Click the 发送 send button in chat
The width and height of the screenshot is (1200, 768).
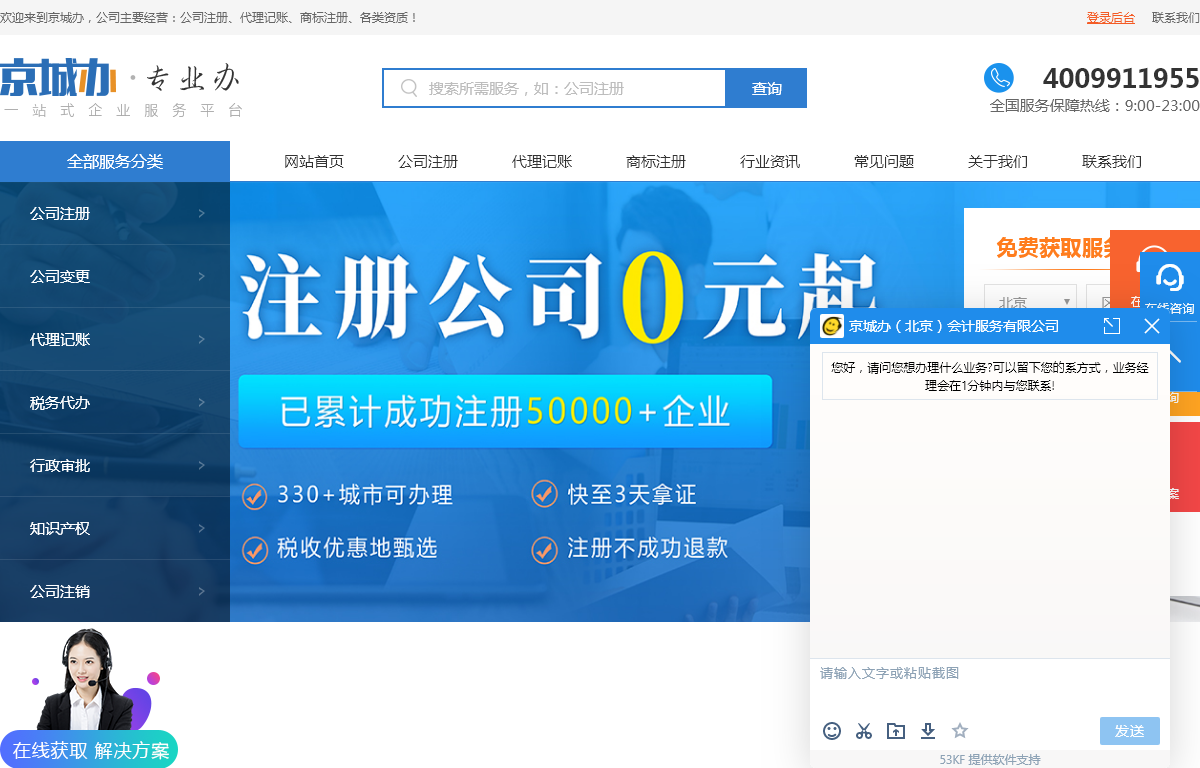(1129, 731)
